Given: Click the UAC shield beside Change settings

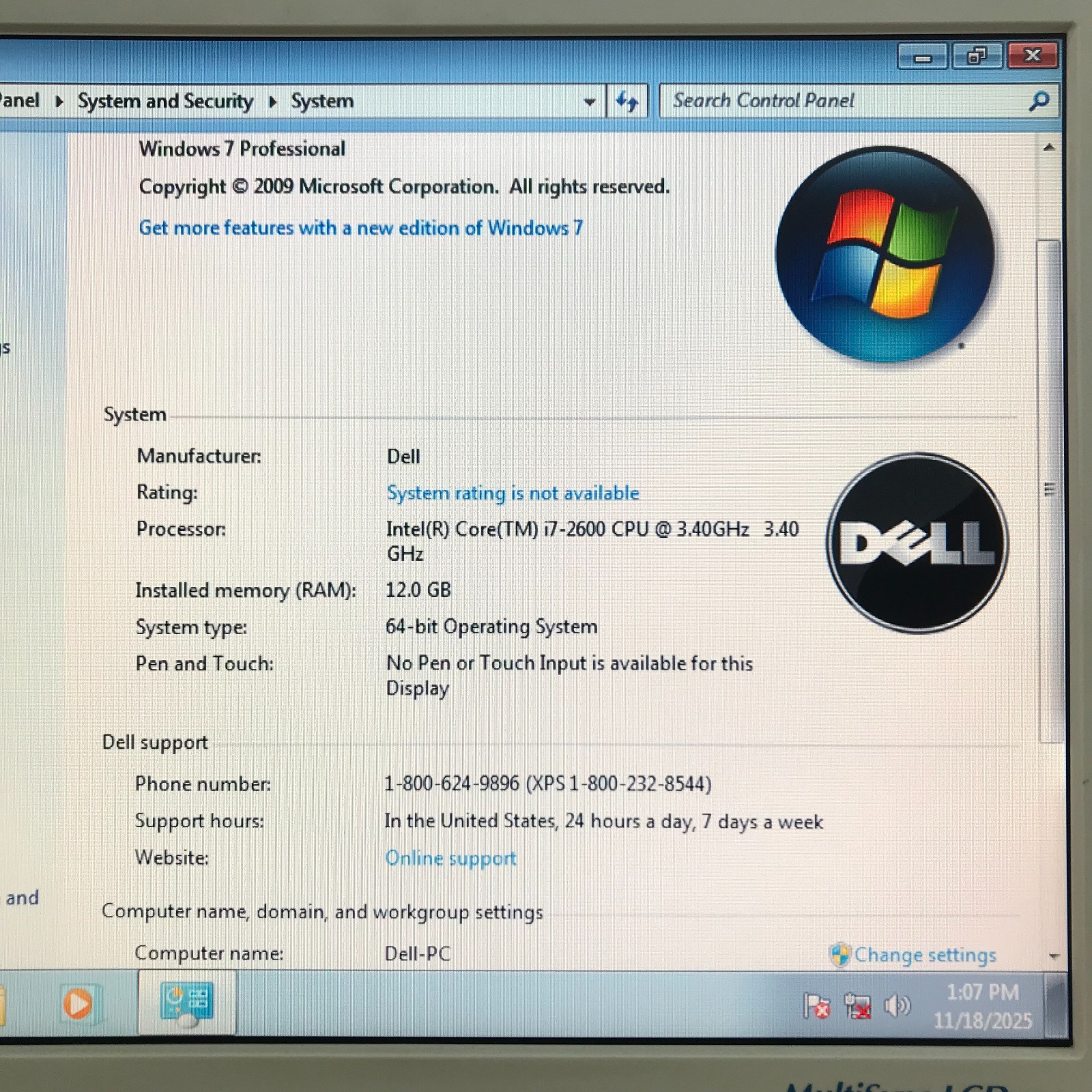Looking at the screenshot, I should click(x=841, y=954).
